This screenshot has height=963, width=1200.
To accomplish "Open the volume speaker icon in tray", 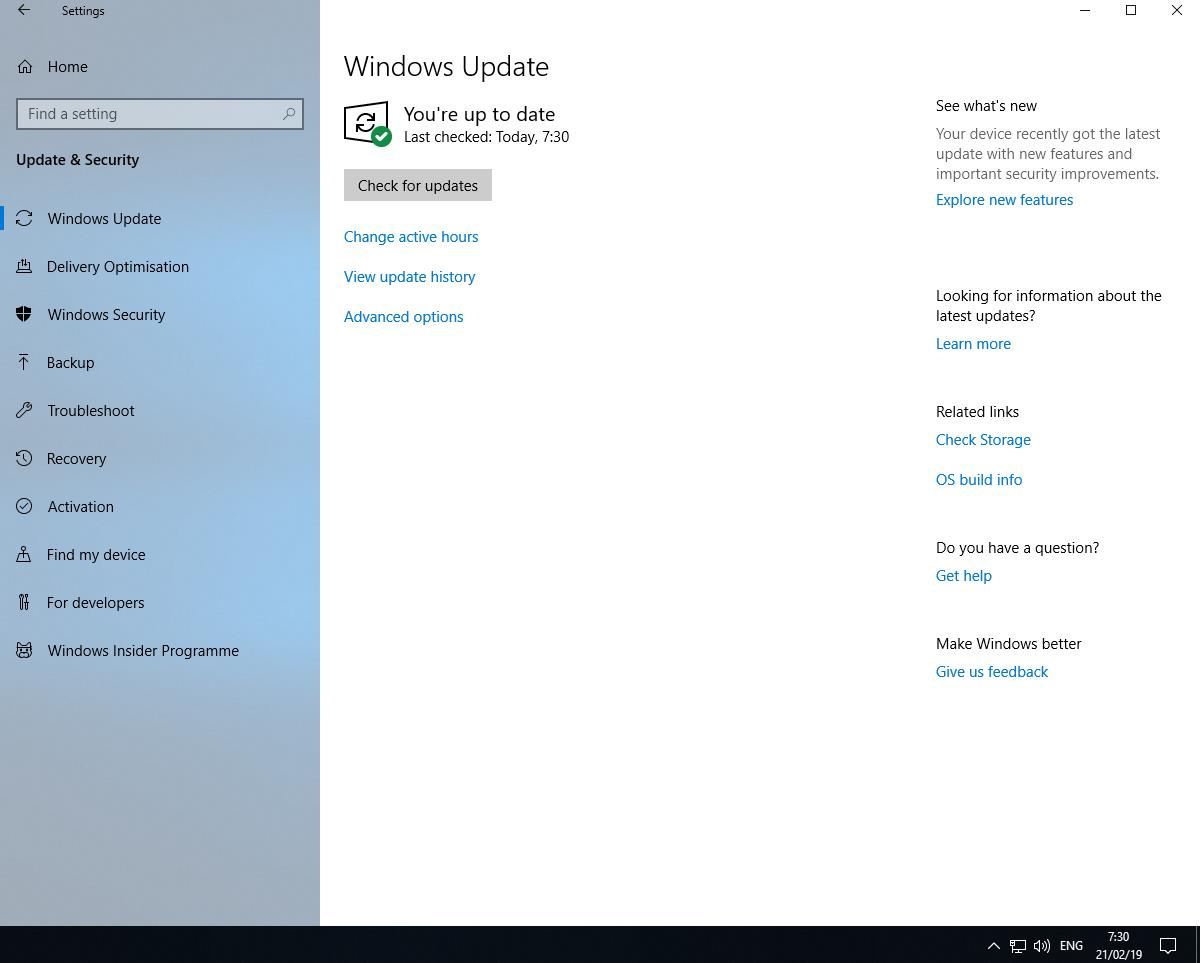I will click(x=1042, y=945).
